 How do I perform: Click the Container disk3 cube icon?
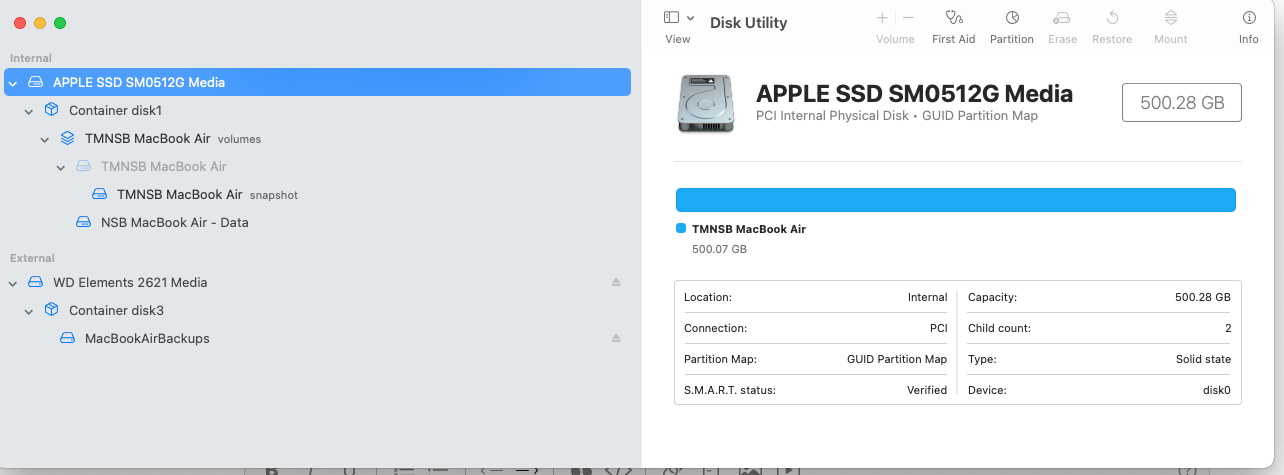click(51, 310)
